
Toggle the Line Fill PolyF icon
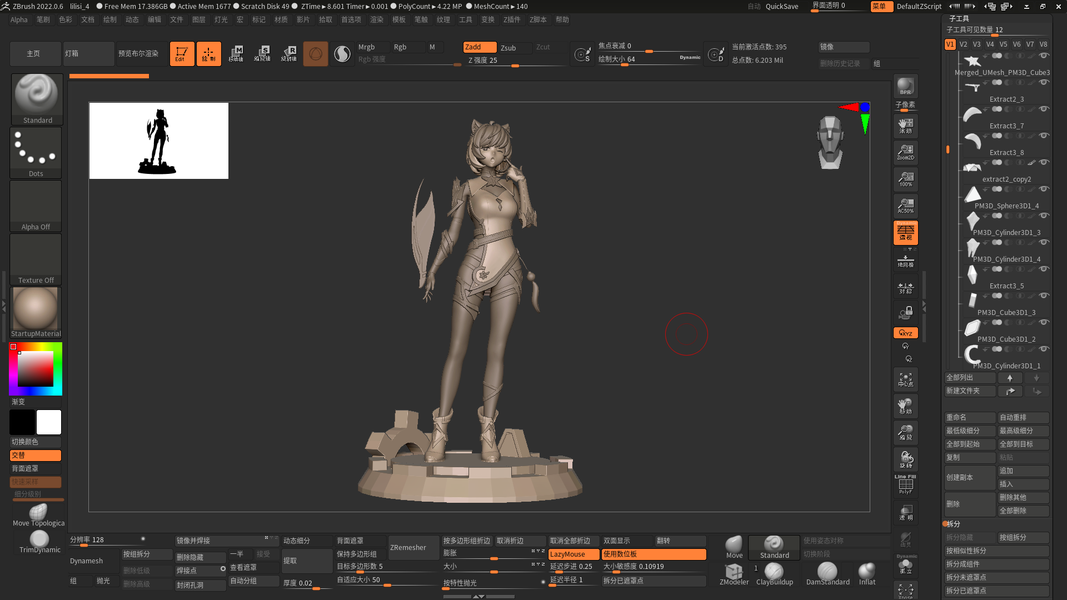[x=906, y=484]
